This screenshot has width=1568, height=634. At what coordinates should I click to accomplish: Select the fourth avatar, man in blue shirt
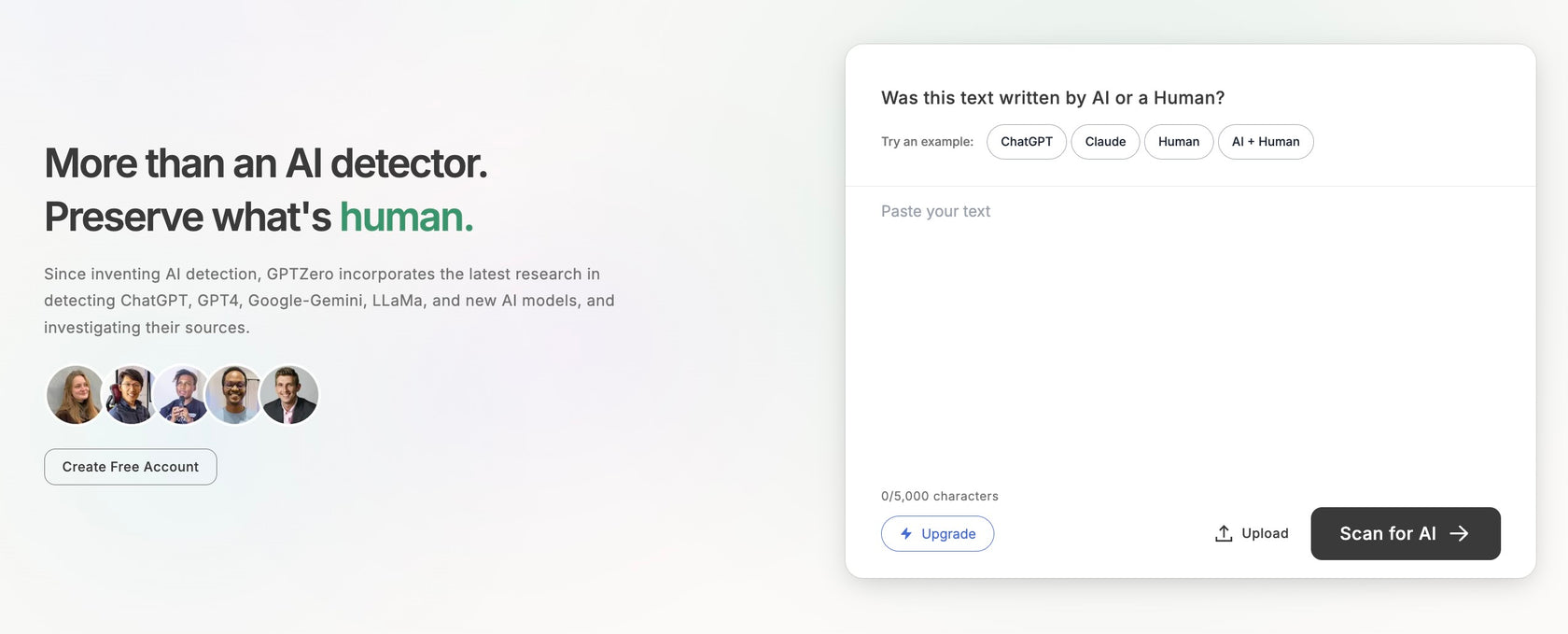234,395
